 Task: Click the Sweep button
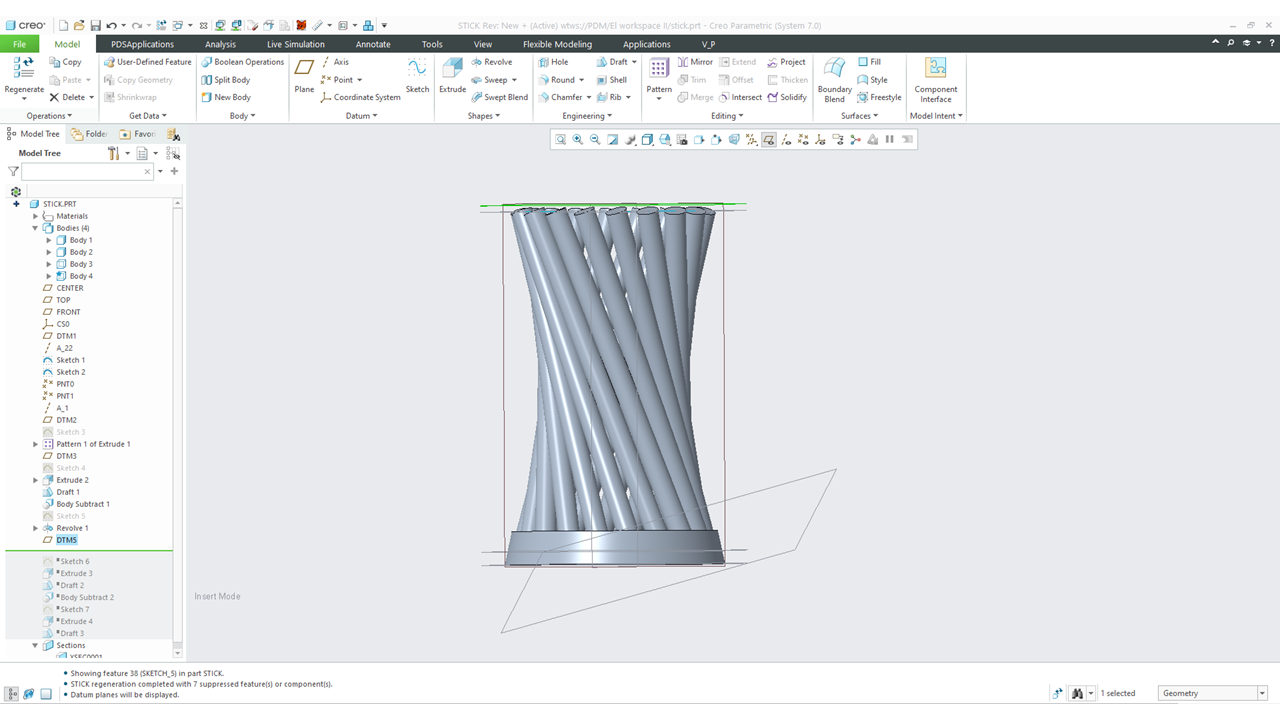(489, 80)
